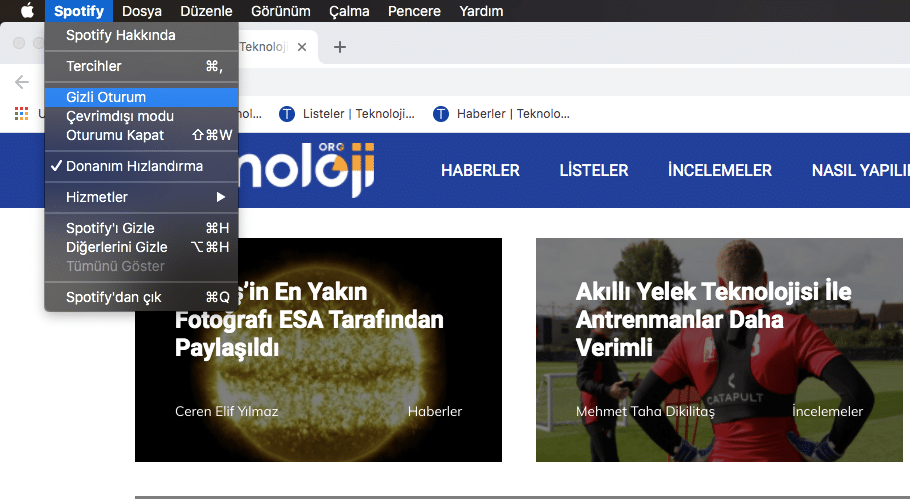Go to the HABERLER section
Viewport: 910px width, 499px height.
point(480,170)
